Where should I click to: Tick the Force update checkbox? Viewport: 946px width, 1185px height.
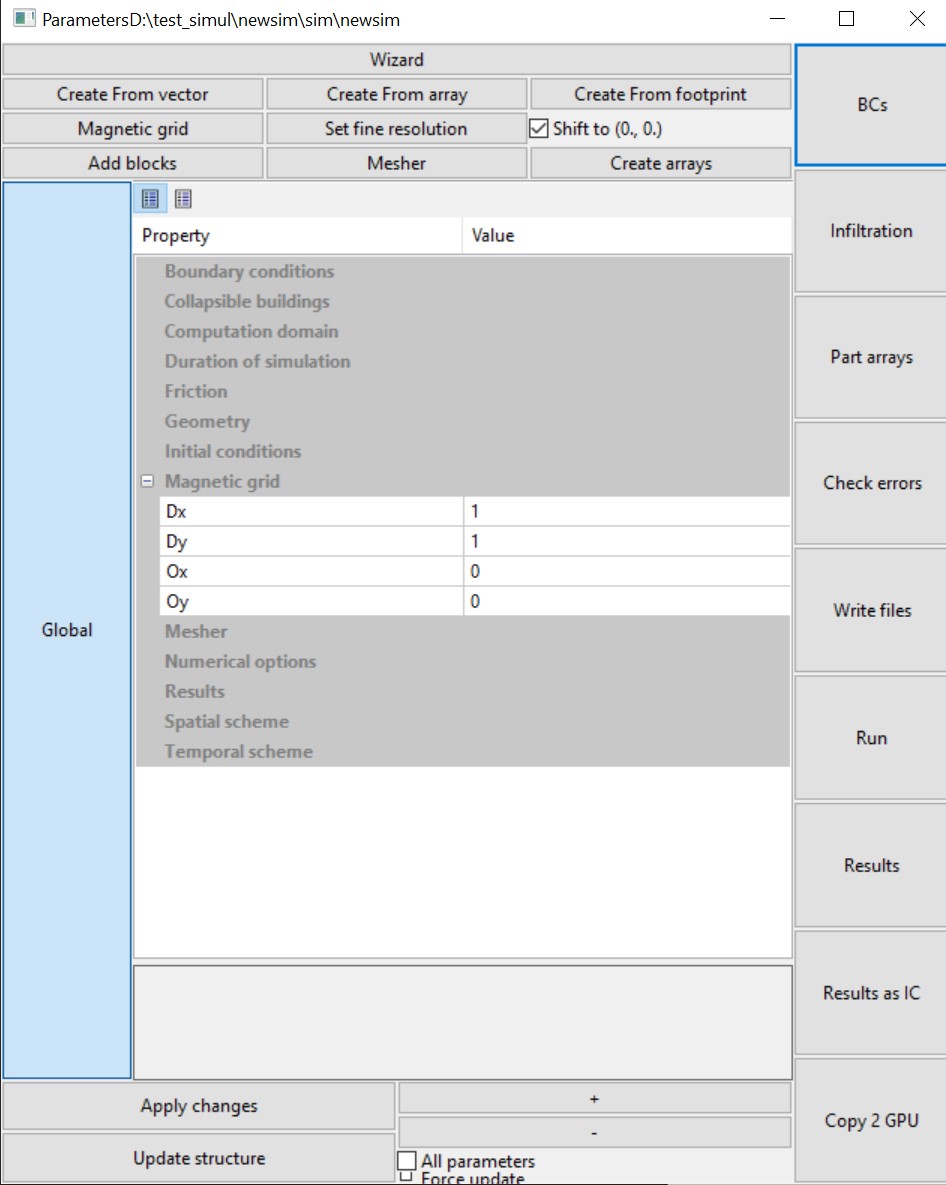(x=407, y=1177)
